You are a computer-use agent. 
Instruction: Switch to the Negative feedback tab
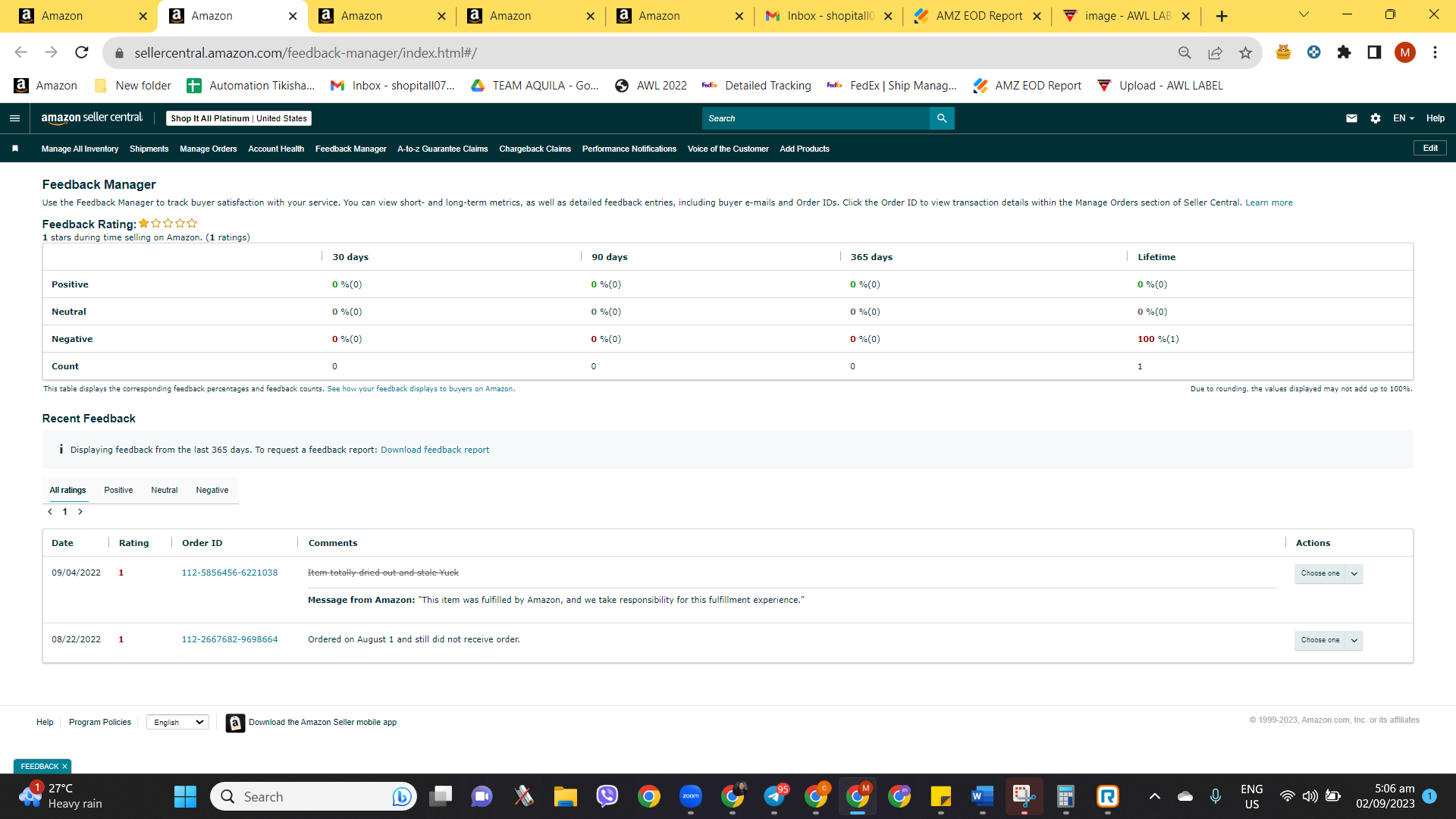point(212,491)
